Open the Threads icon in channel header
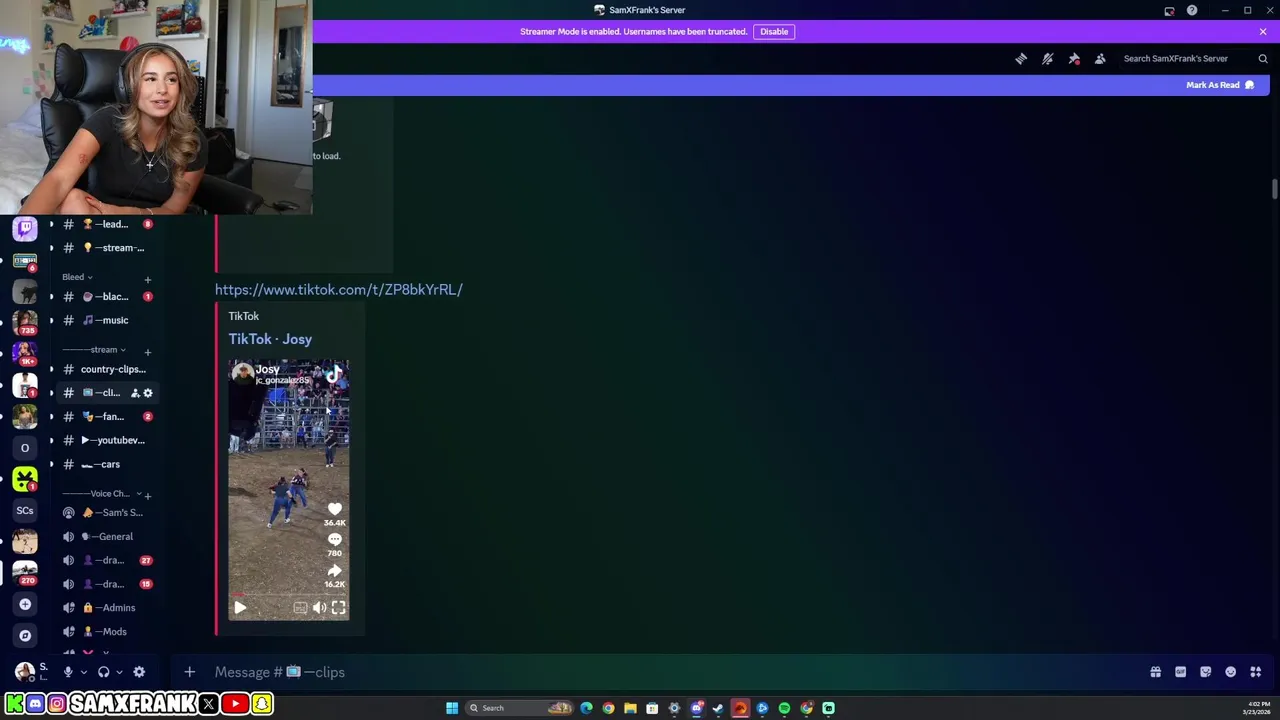The width and height of the screenshot is (1280, 720). click(x=1021, y=59)
